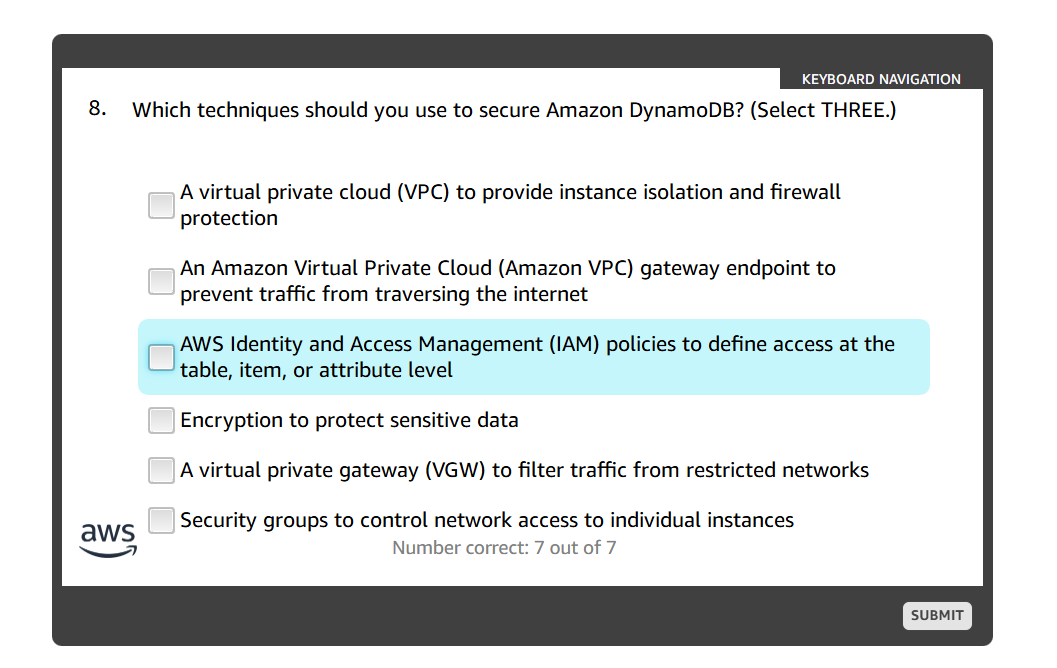Open KEYBOARD NAVIGATION help
Viewport: 1057px width, 668px height.
(880, 79)
